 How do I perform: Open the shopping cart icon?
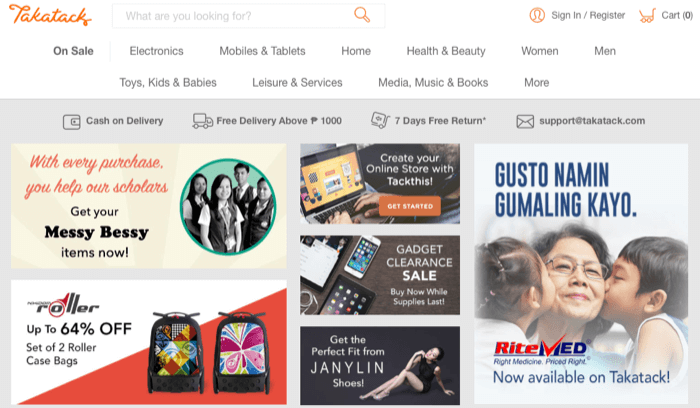pyautogui.click(x=647, y=16)
